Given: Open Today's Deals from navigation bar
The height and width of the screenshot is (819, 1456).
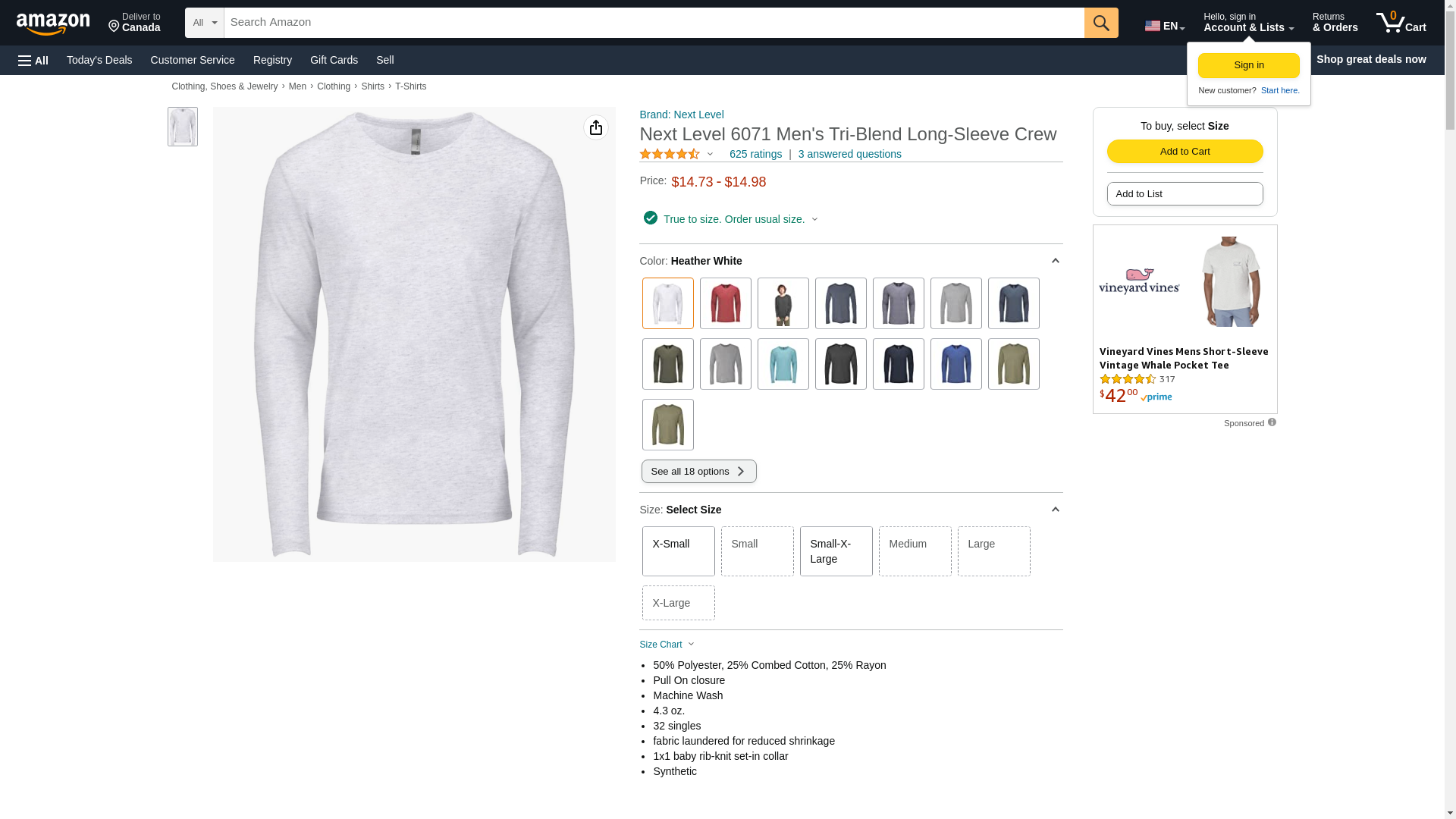Looking at the screenshot, I should tap(99, 60).
